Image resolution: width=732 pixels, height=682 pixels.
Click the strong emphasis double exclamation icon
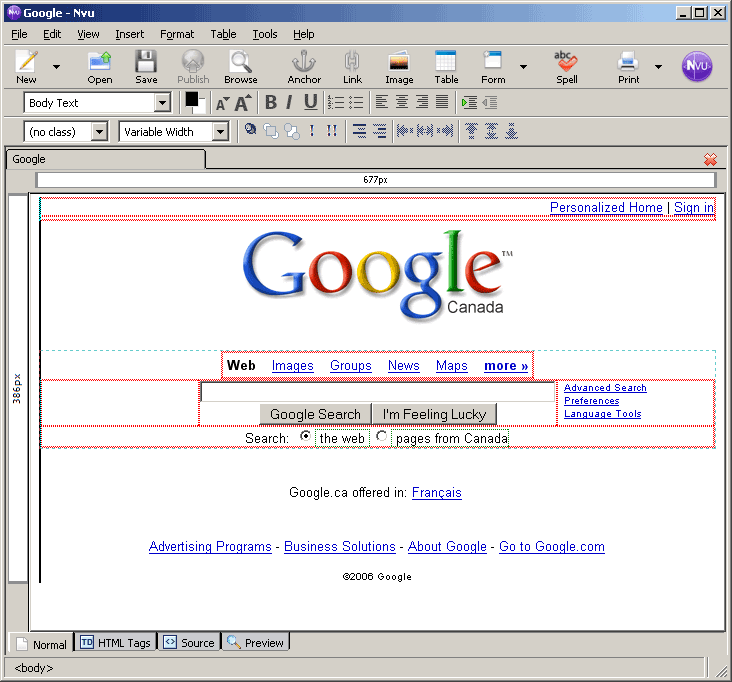[332, 131]
